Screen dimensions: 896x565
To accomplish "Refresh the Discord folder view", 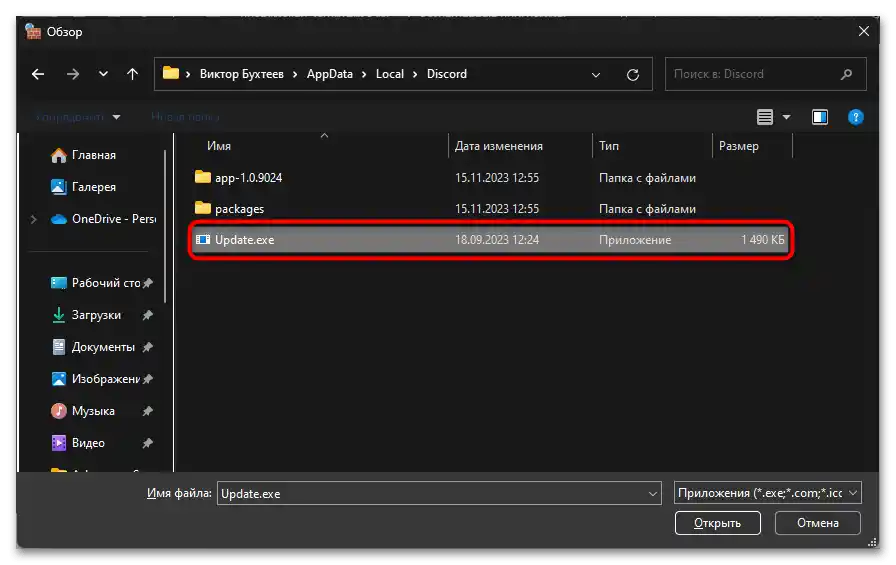I will 633,75.
